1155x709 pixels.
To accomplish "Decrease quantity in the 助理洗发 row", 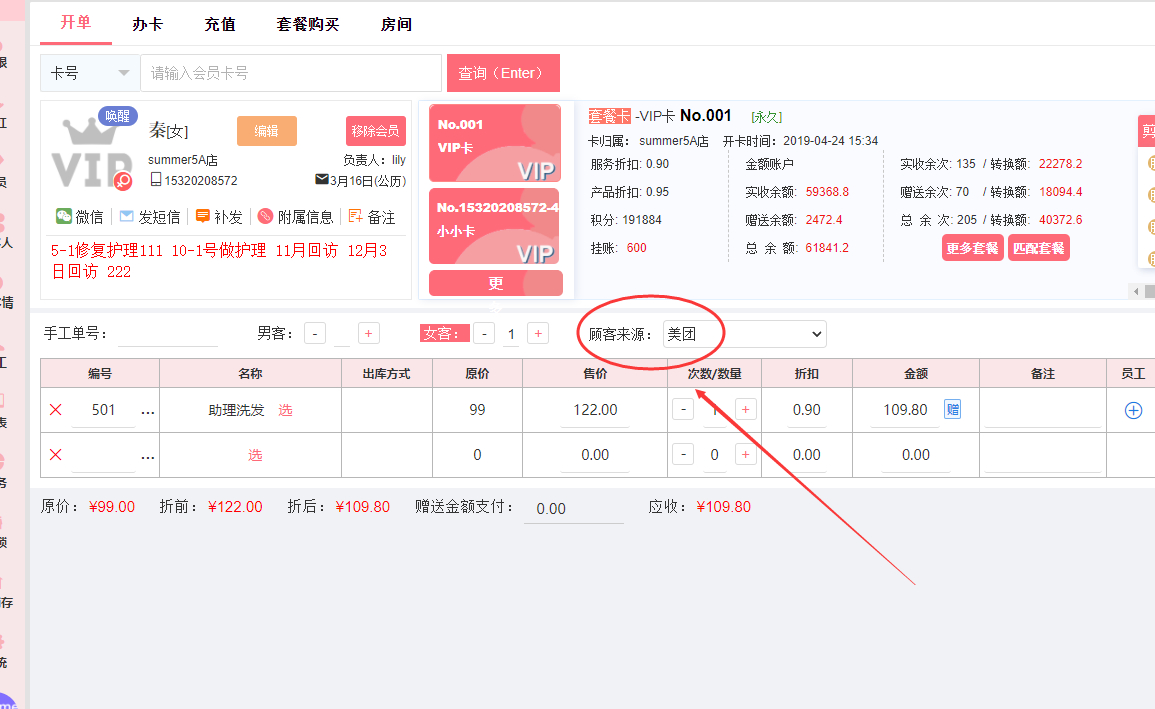I will point(684,409).
